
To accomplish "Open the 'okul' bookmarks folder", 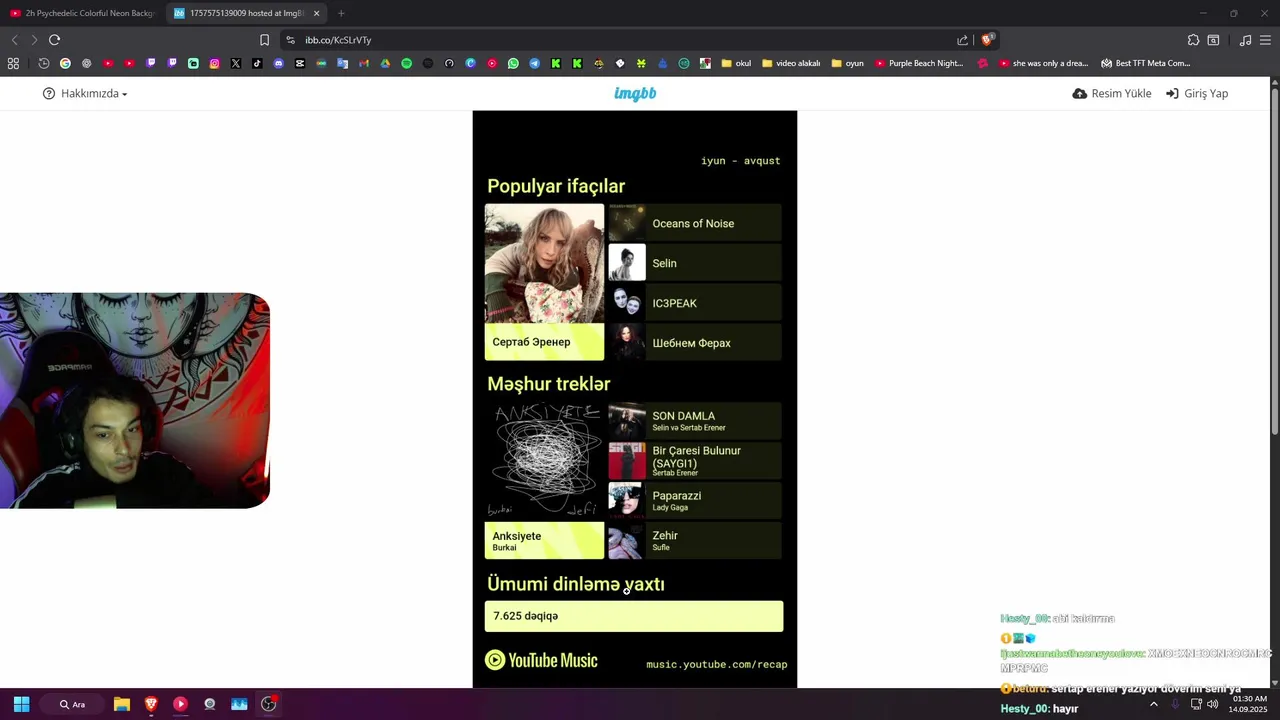I will pos(735,63).
